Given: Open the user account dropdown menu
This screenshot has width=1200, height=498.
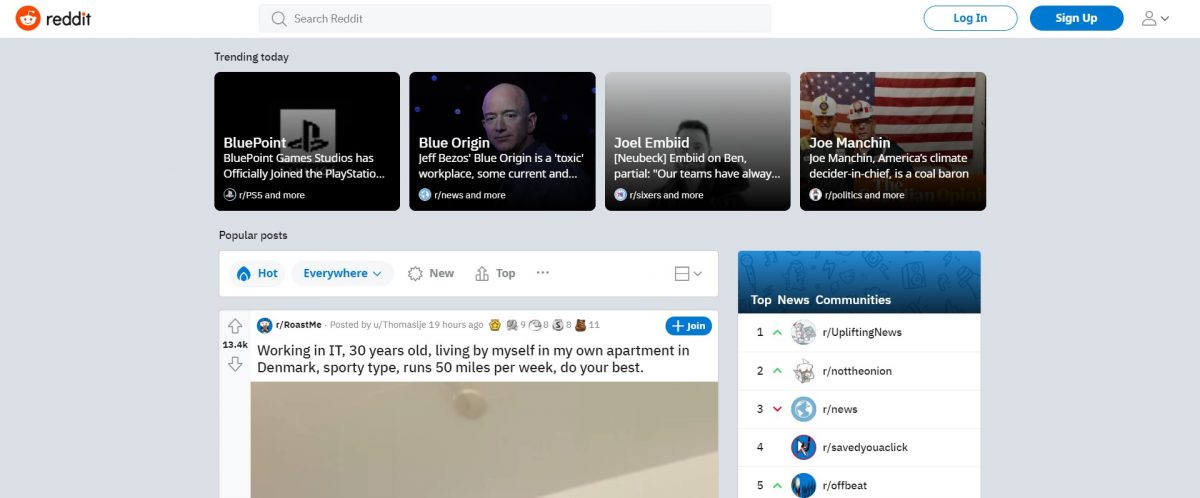Looking at the screenshot, I should (1155, 18).
